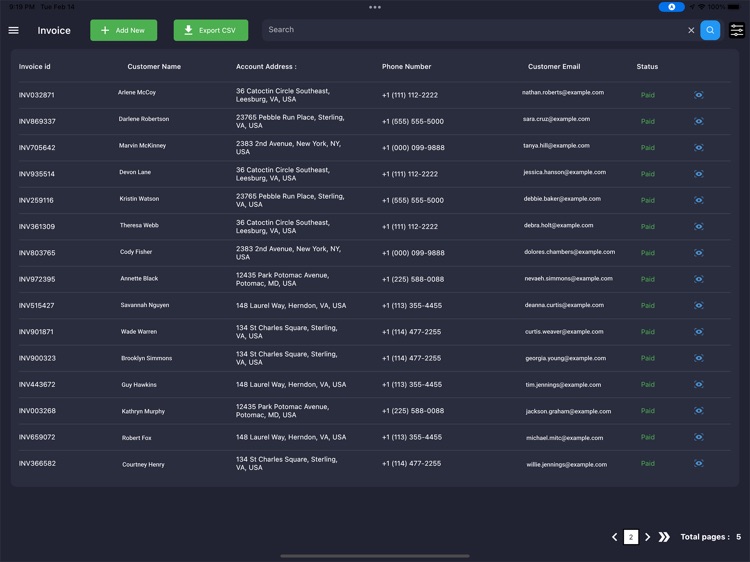Image resolution: width=750 pixels, height=562 pixels.
Task: Click email nathan.roberts@example.com
Action: (x=562, y=92)
